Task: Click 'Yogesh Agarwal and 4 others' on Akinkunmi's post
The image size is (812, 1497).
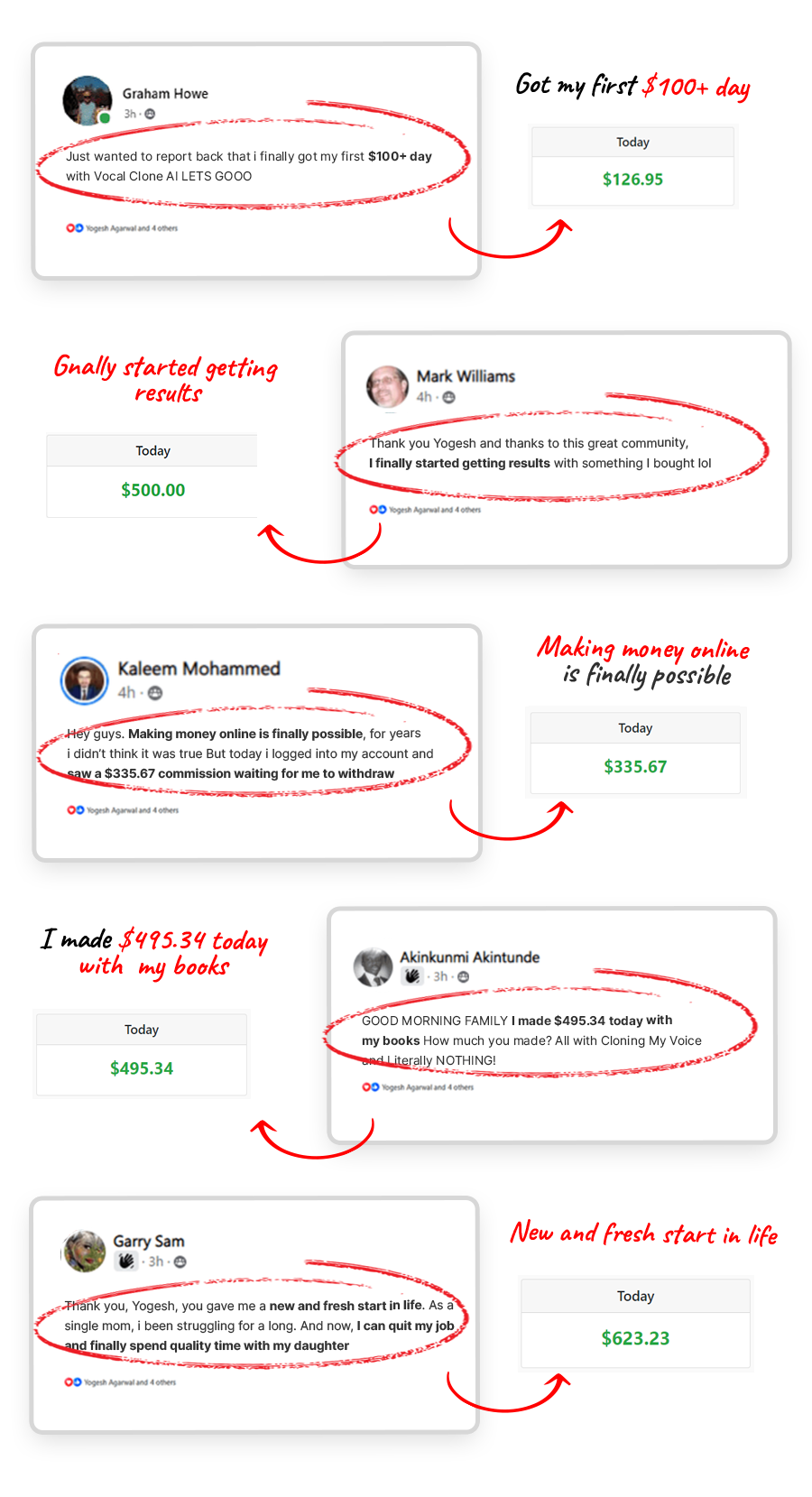Action: pyautogui.click(x=428, y=1087)
